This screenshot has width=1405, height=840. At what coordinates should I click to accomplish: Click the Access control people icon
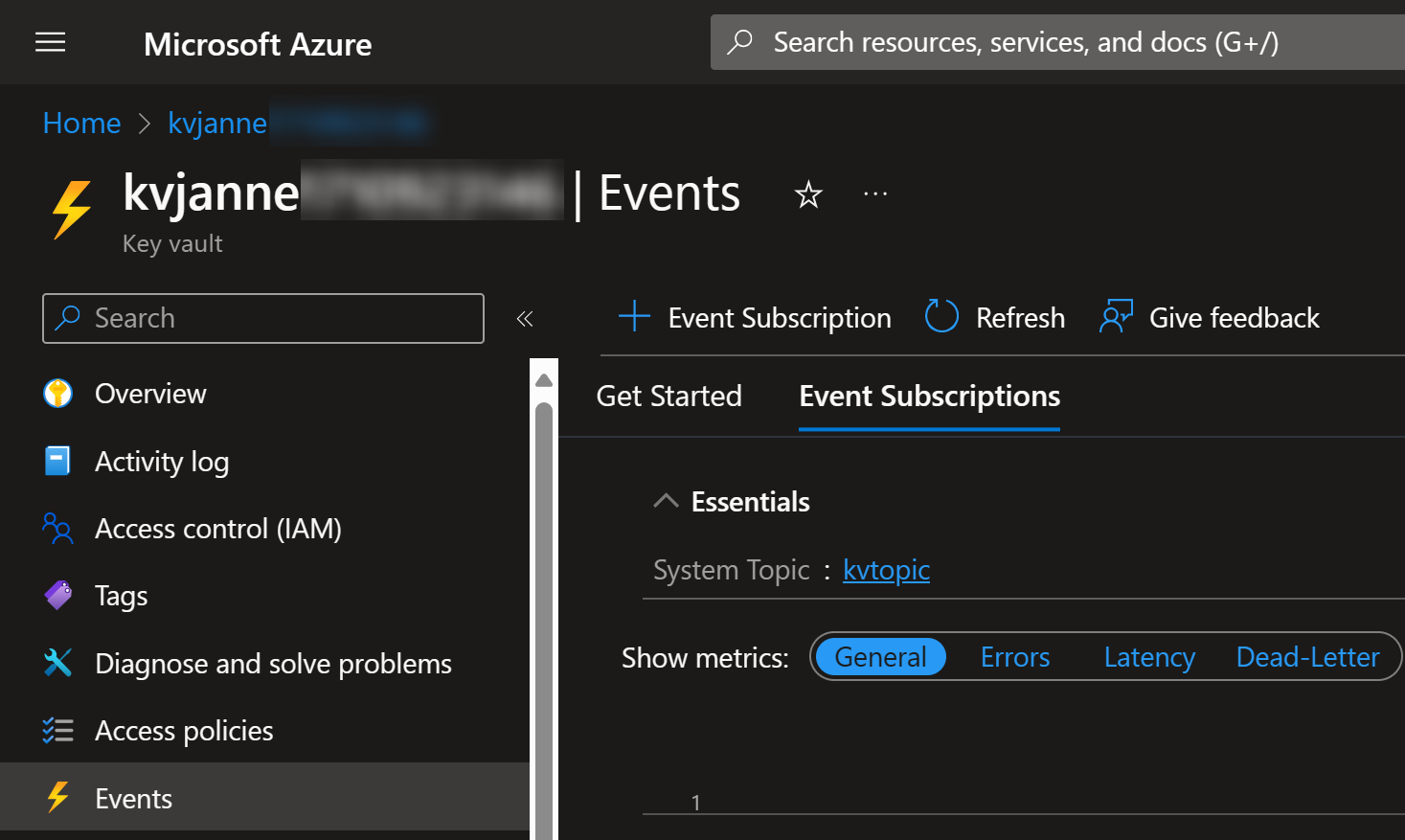57,528
